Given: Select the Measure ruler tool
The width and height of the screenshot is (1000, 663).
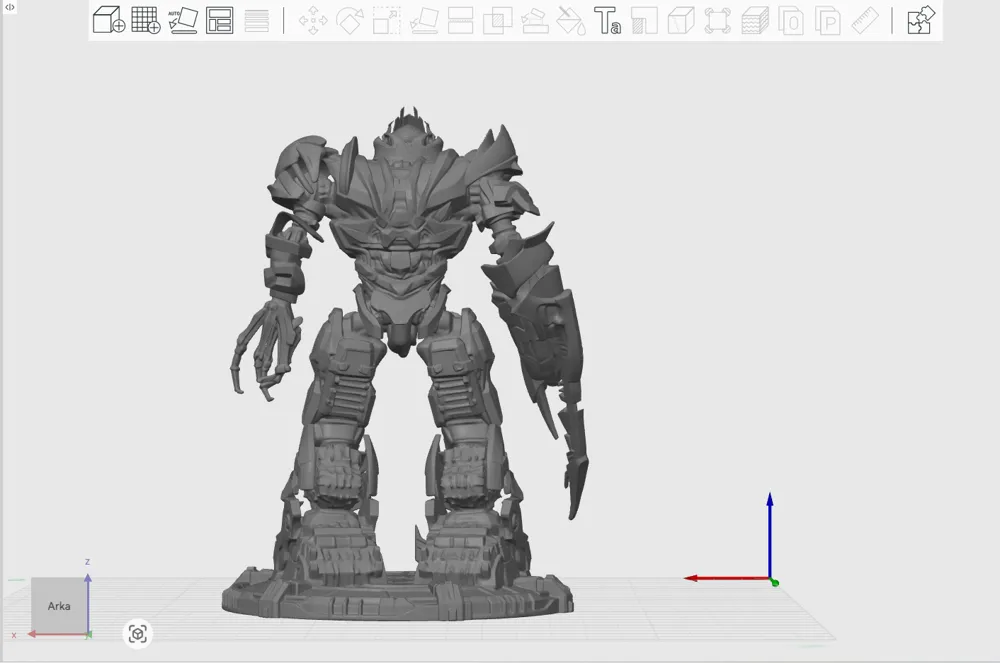Looking at the screenshot, I should pyautogui.click(x=865, y=20).
